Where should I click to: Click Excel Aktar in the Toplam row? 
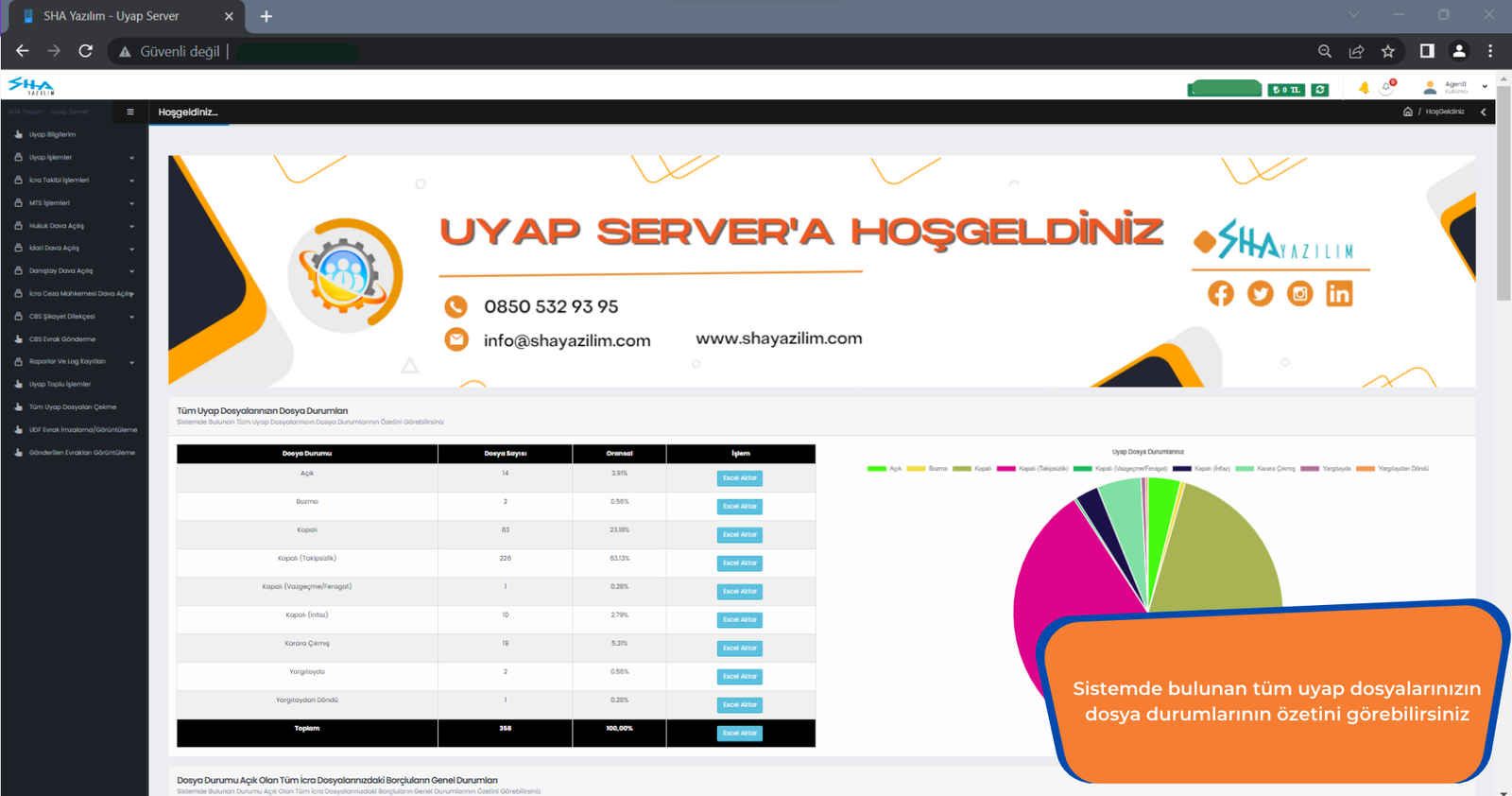point(739,734)
